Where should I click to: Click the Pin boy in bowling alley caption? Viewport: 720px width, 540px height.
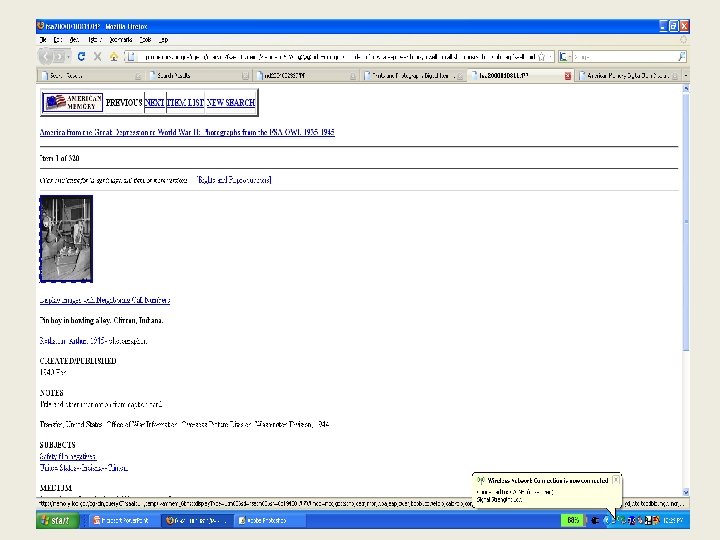101,320
